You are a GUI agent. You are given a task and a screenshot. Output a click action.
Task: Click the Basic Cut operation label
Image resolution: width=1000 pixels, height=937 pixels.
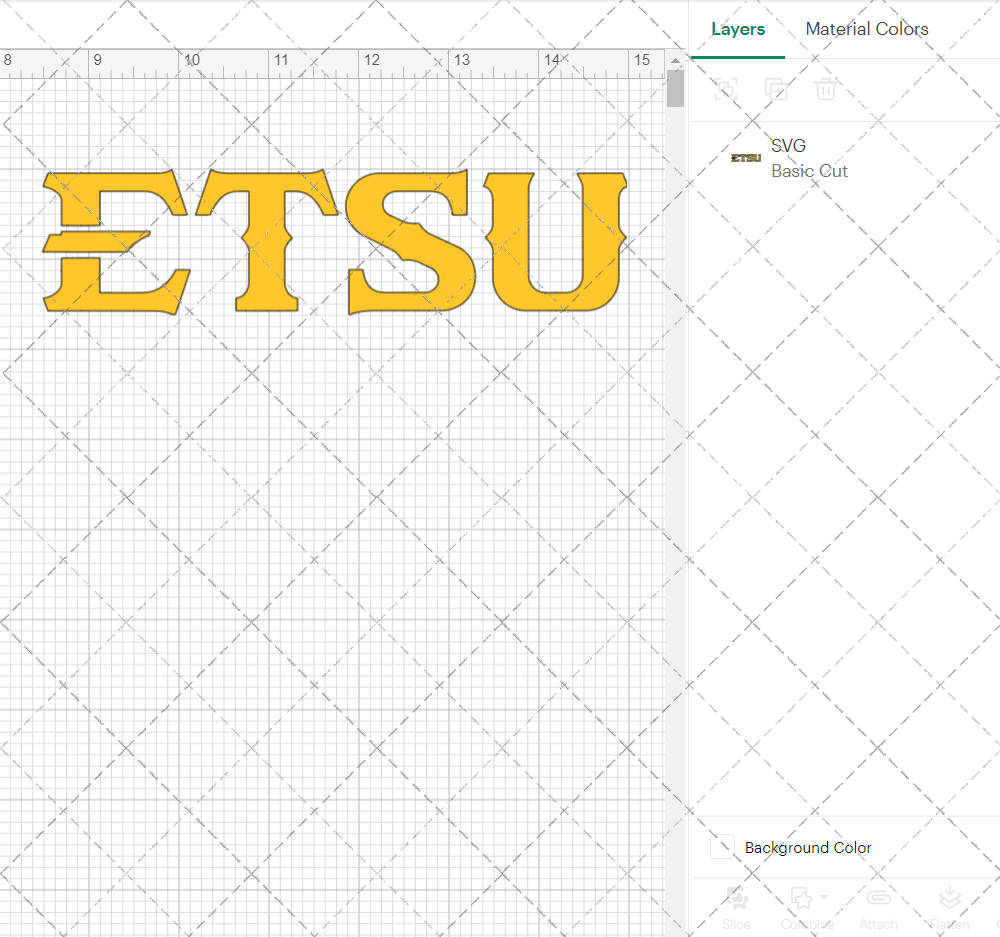tap(809, 171)
